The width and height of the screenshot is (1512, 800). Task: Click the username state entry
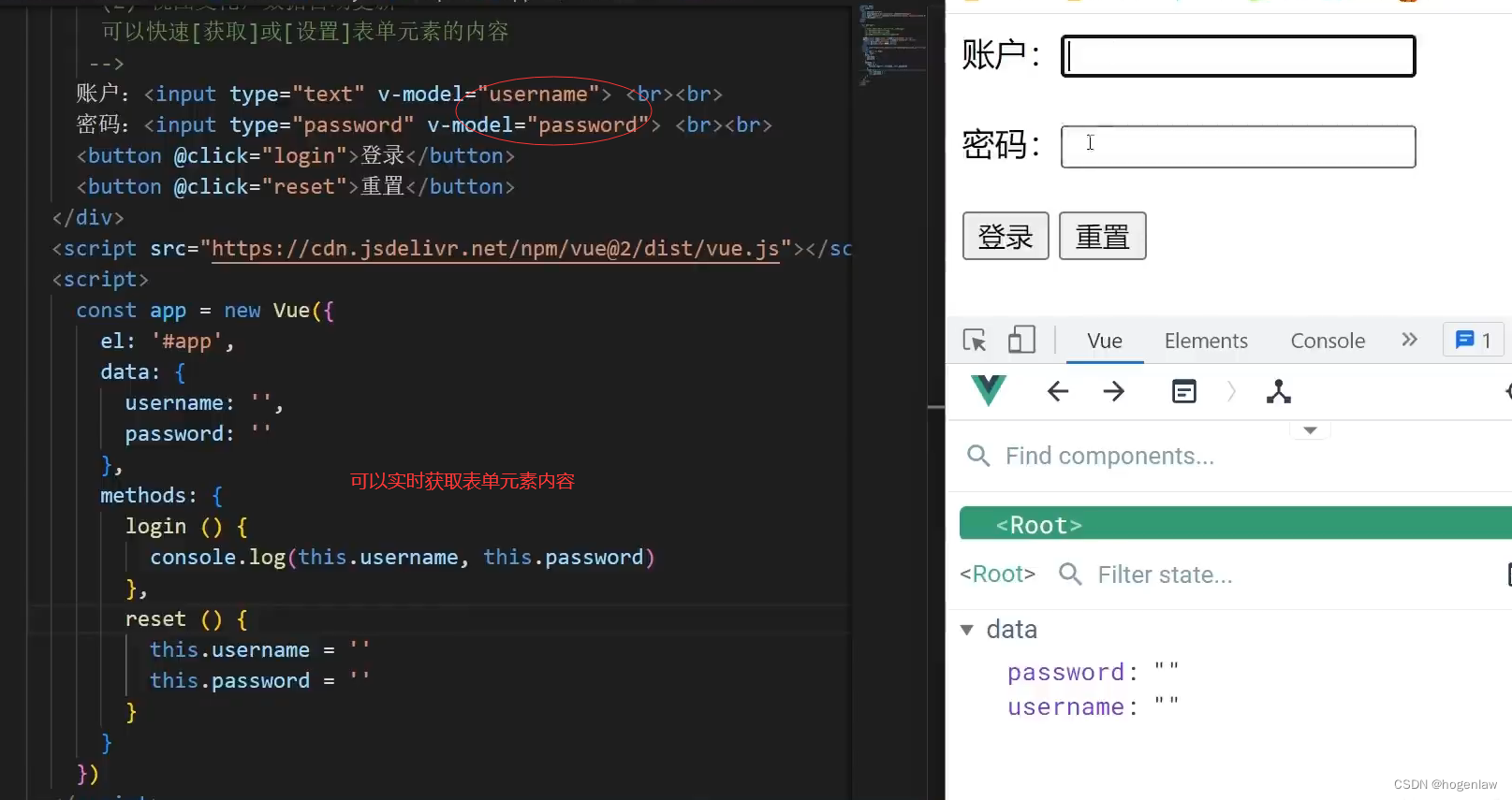coord(1093,706)
